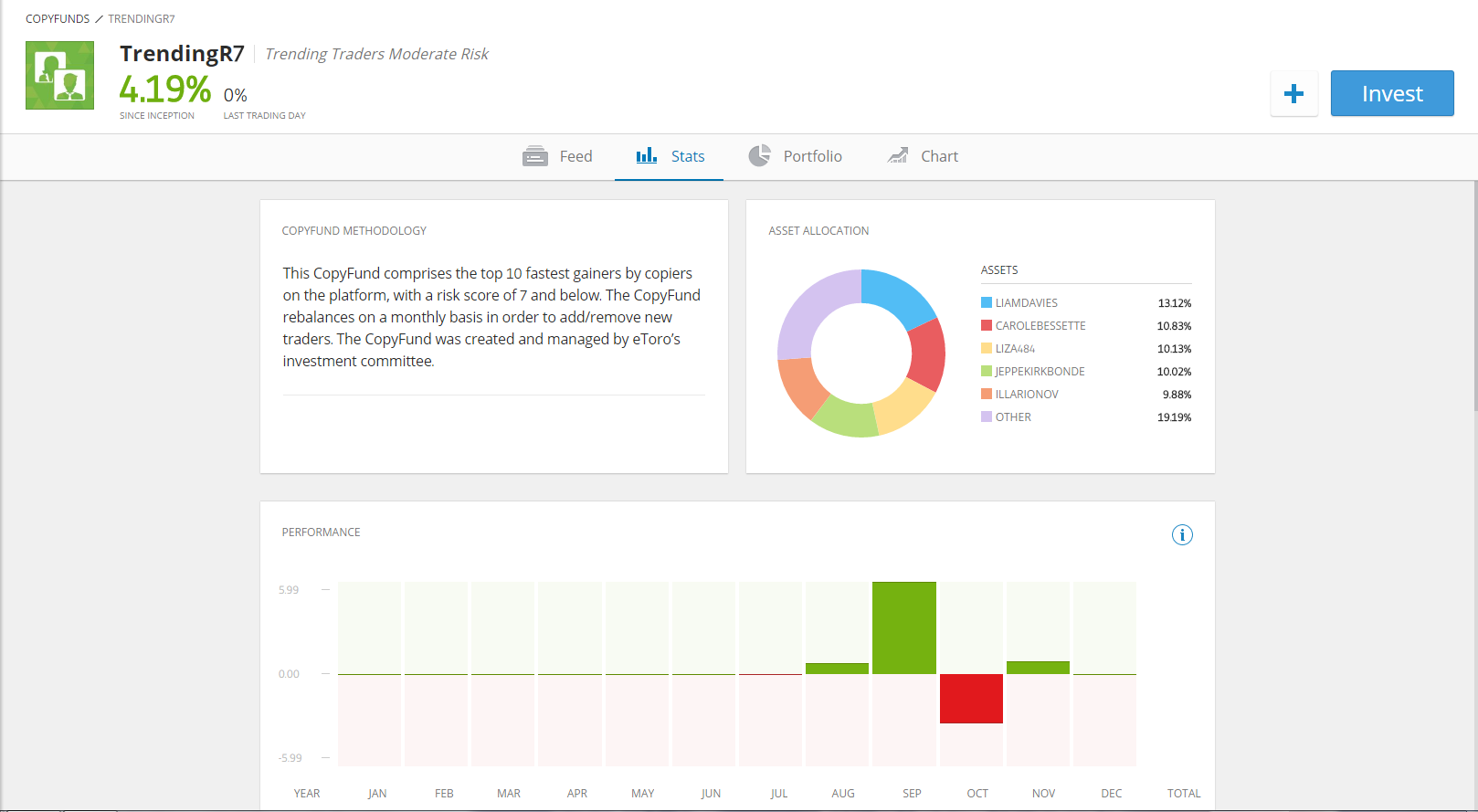This screenshot has height=812, width=1478.
Task: Click the 9.88% allocation value
Action: [1177, 395]
